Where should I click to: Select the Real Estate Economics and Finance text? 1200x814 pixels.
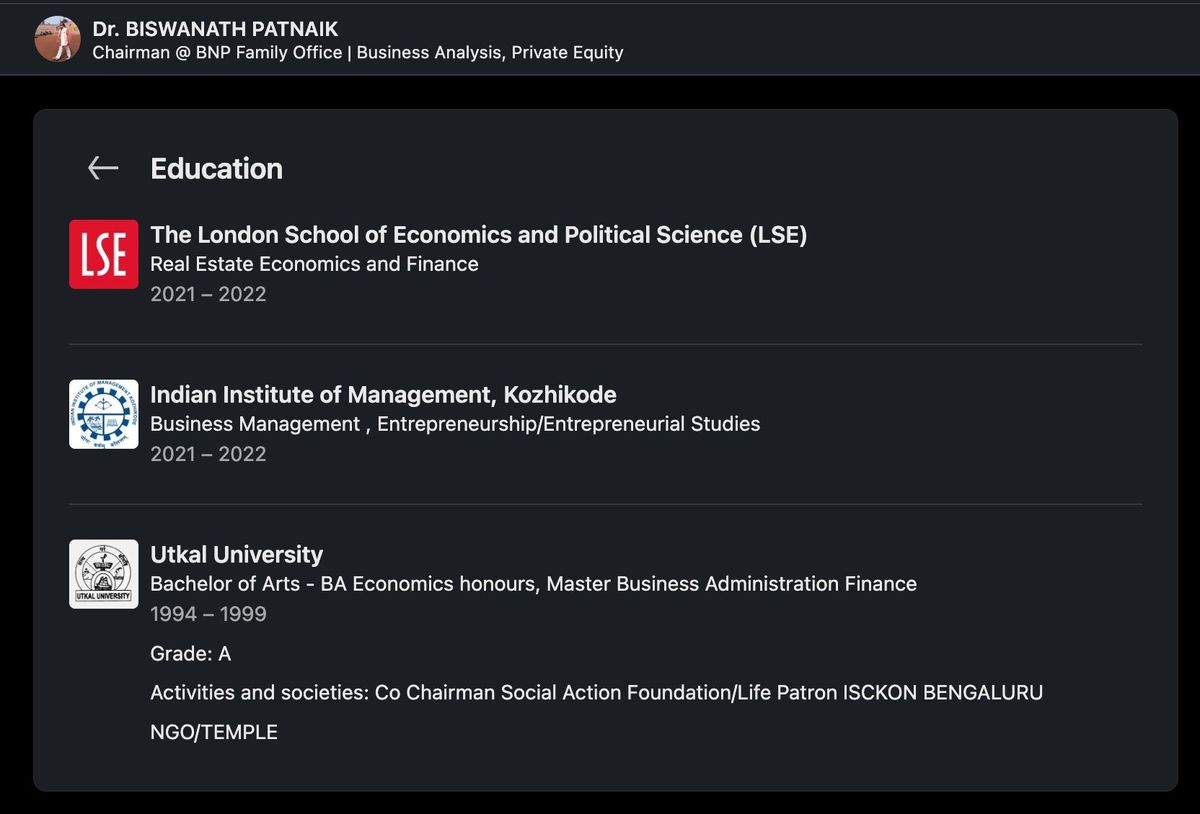tap(313, 264)
